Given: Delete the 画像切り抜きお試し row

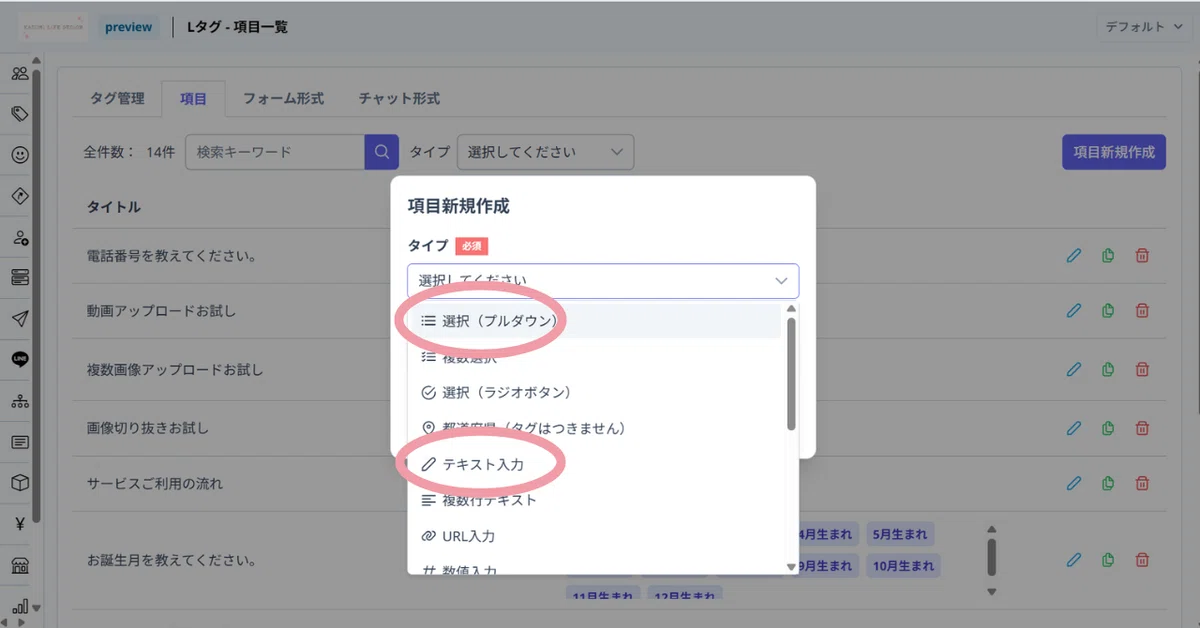Looking at the screenshot, I should [x=1142, y=428].
